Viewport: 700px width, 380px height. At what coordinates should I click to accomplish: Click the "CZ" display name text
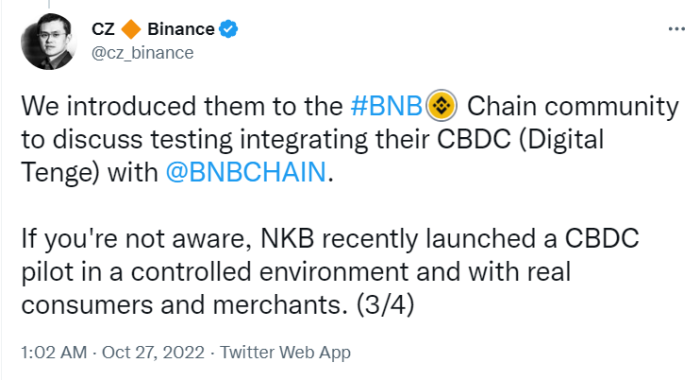(x=103, y=29)
